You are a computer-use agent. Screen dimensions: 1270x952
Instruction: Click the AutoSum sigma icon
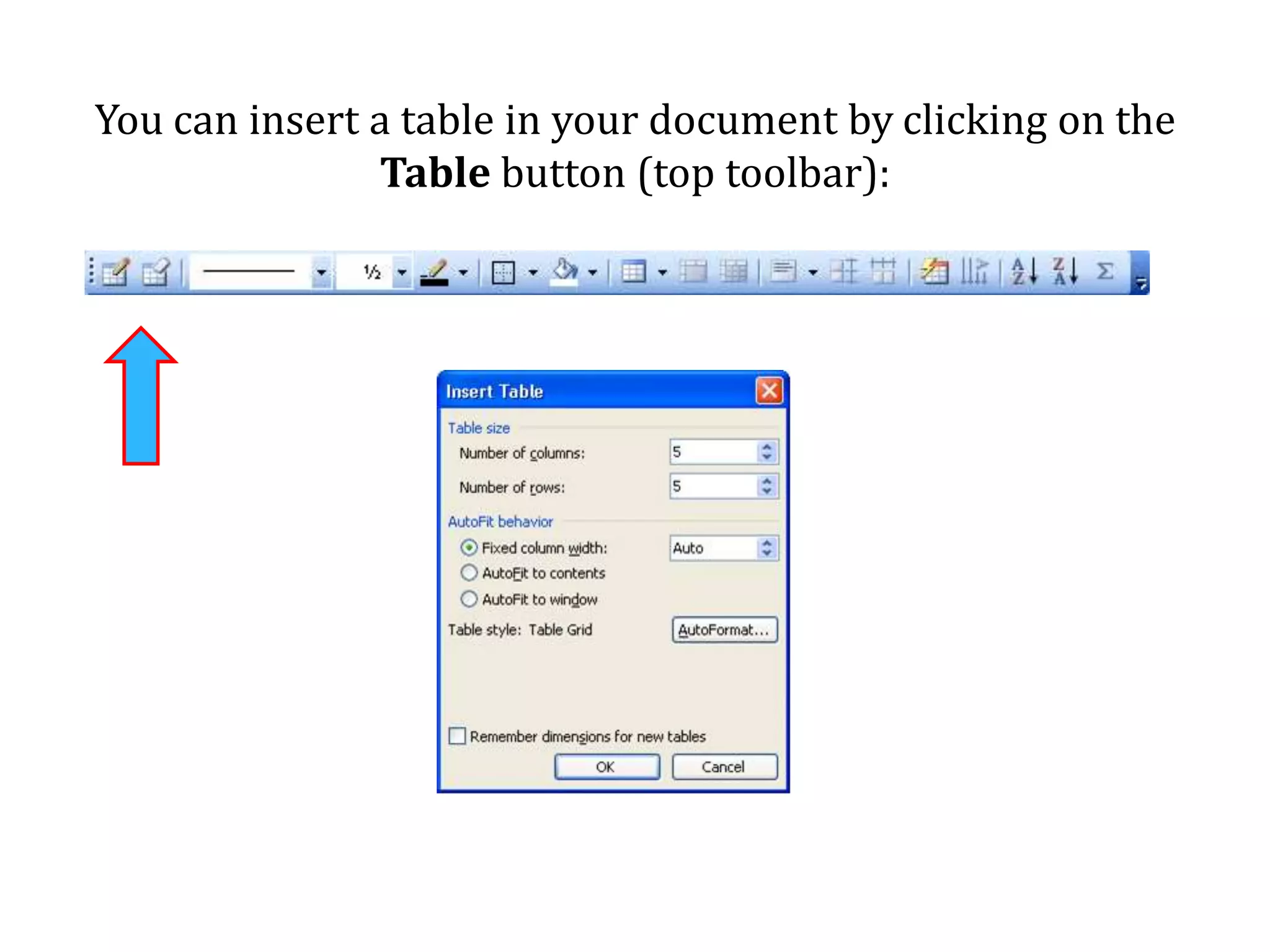pos(1105,271)
